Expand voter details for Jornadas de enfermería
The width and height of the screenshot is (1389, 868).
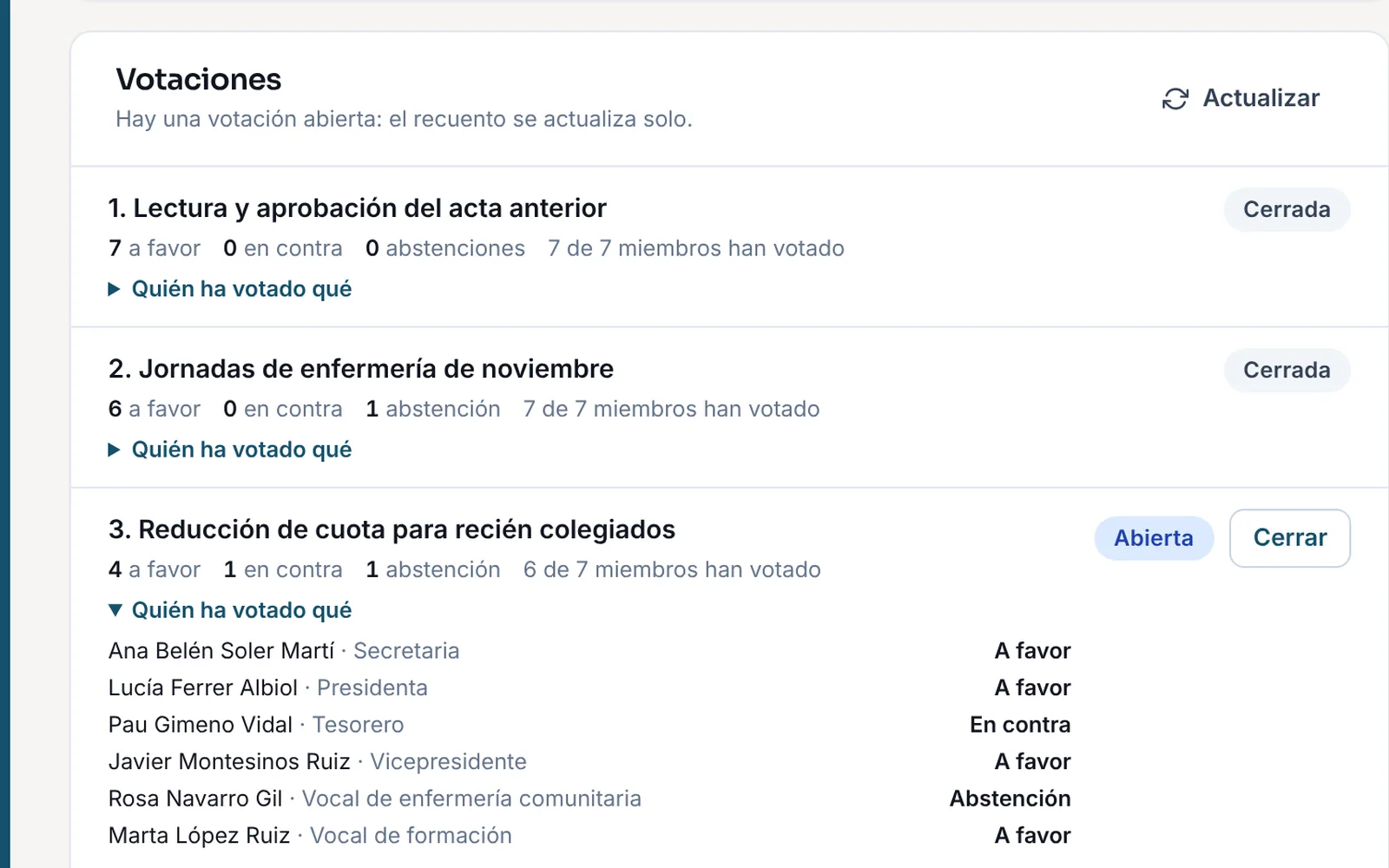pos(230,450)
